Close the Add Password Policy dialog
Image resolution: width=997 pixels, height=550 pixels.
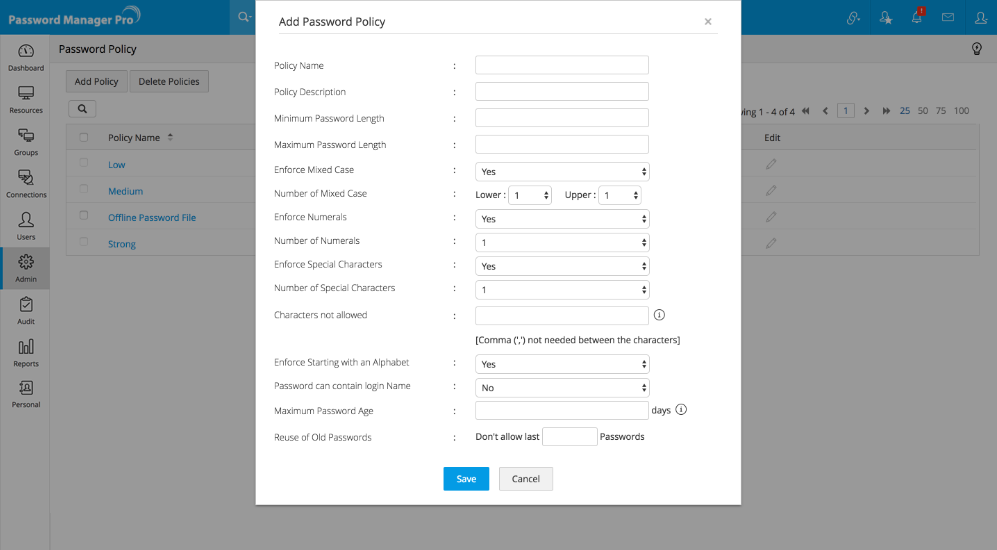[708, 21]
